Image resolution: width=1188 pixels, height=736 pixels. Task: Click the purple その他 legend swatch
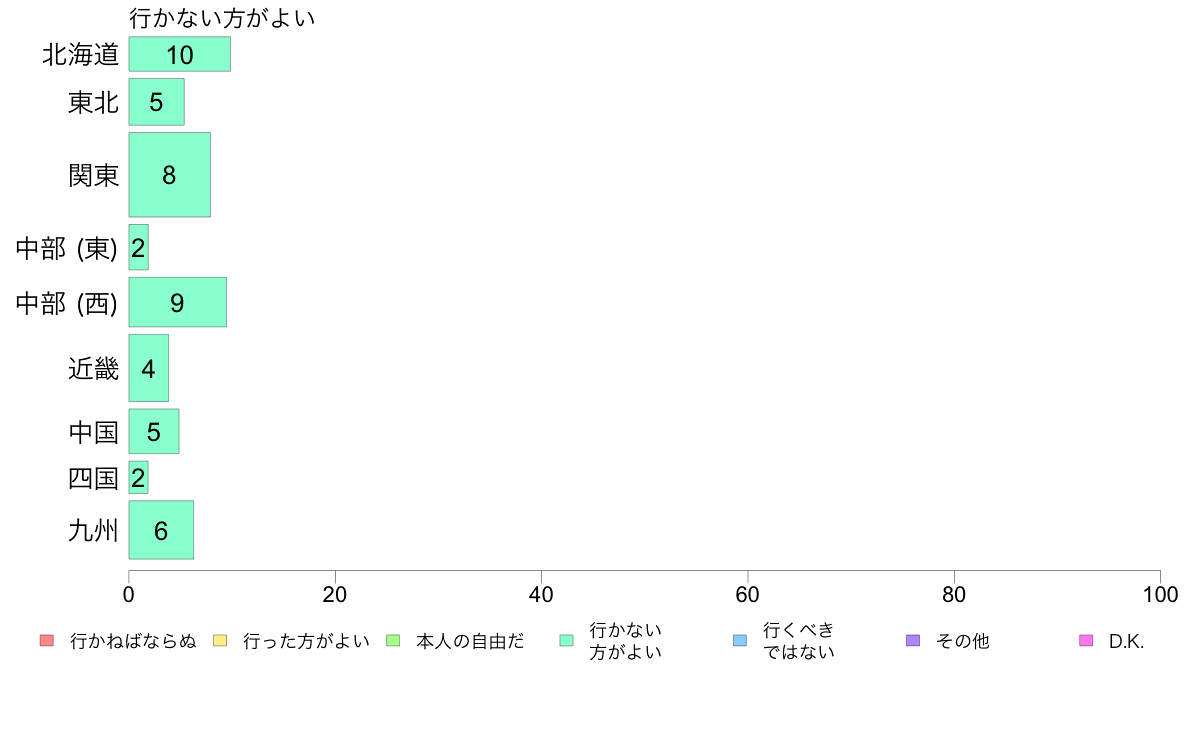point(913,640)
